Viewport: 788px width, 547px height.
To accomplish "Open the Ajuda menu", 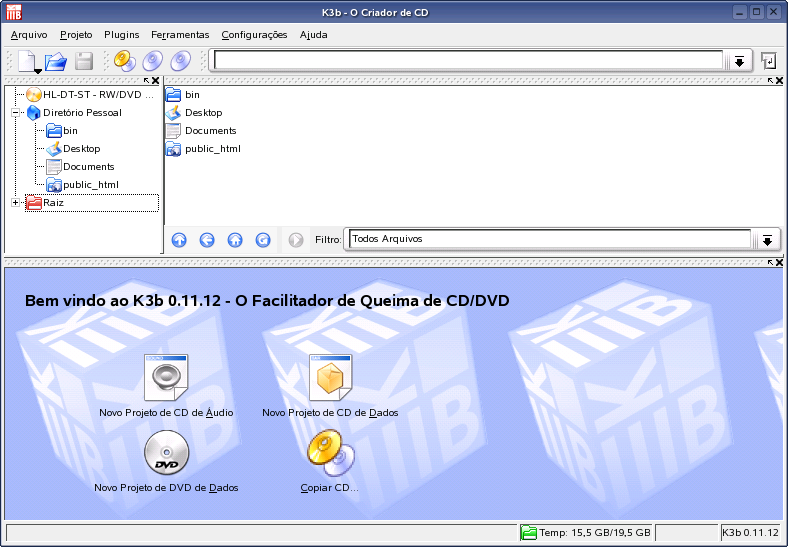I will (314, 35).
